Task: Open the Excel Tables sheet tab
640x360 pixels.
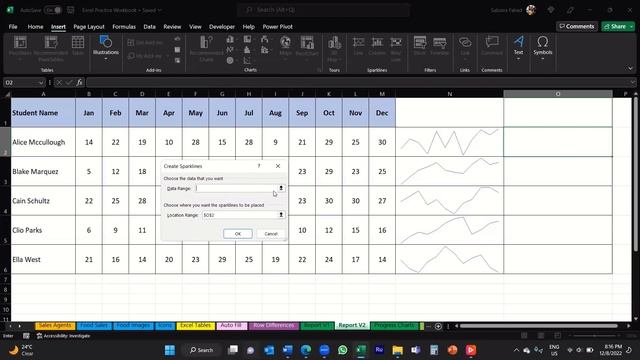Action: pyautogui.click(x=196, y=325)
